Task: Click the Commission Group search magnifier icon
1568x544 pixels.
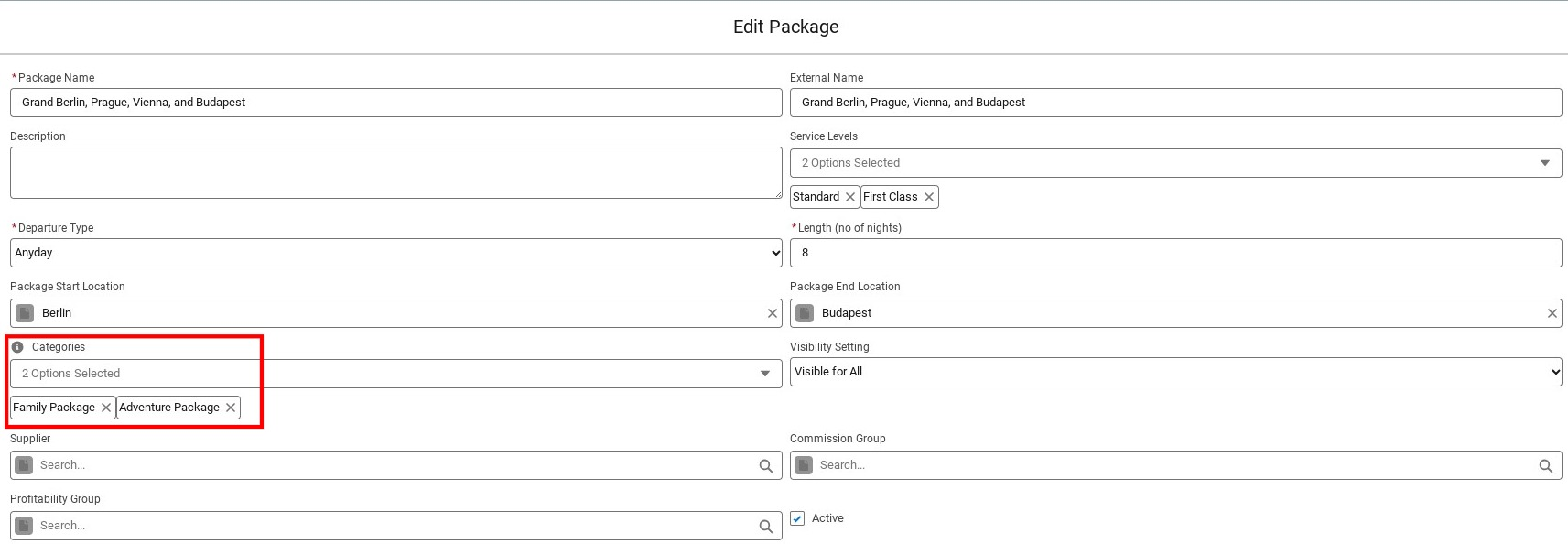Action: point(1546,466)
